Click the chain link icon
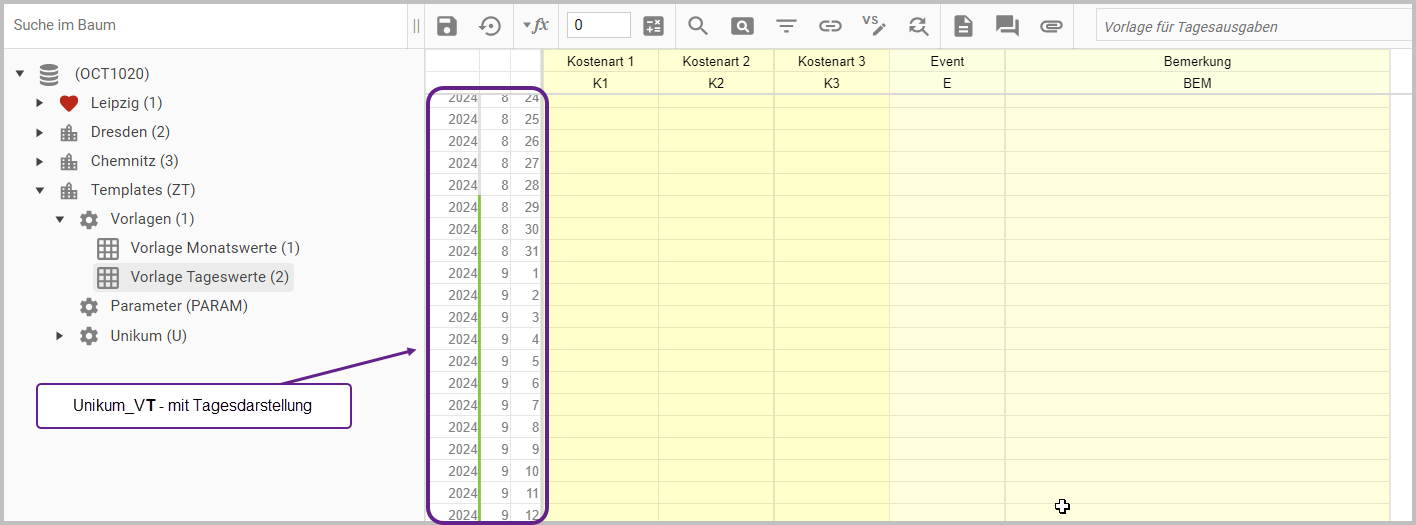 830,27
